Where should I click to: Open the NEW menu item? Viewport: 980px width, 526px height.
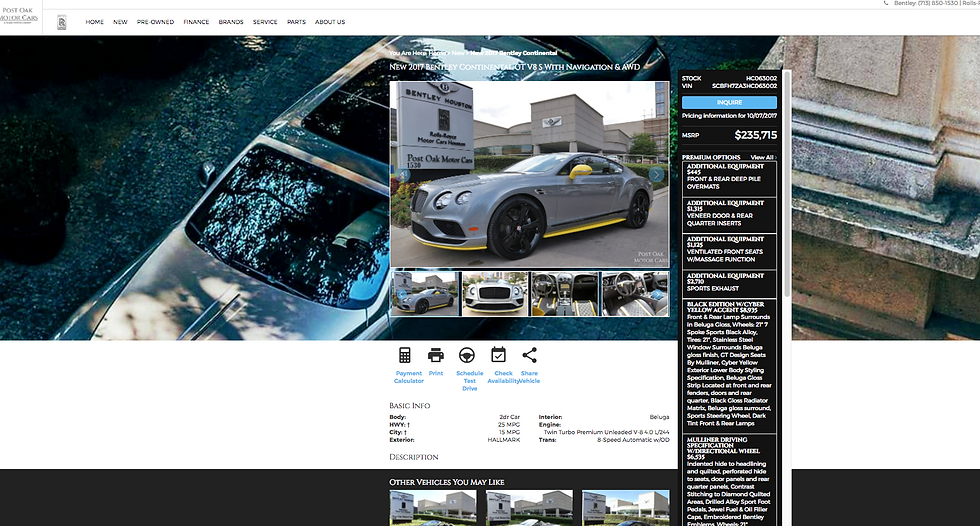pos(120,22)
